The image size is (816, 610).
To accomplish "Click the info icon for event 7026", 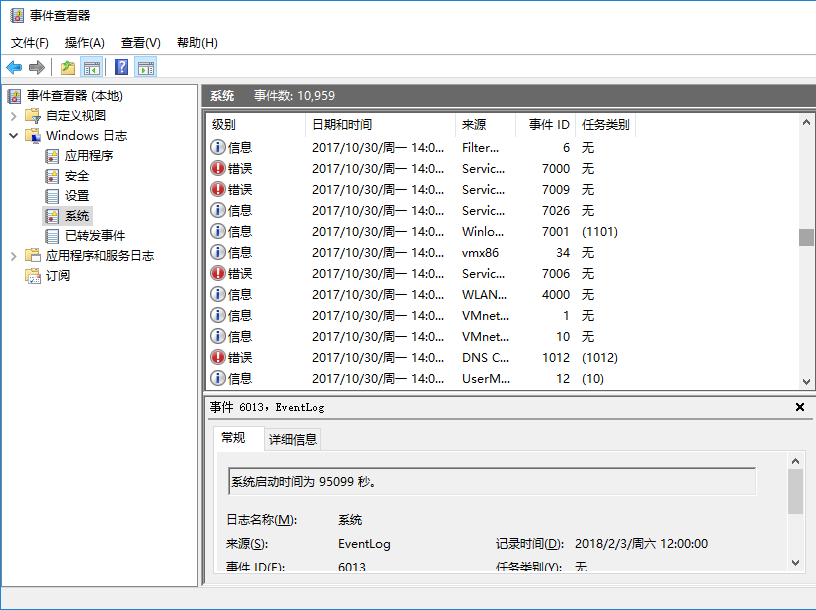I will click(218, 210).
